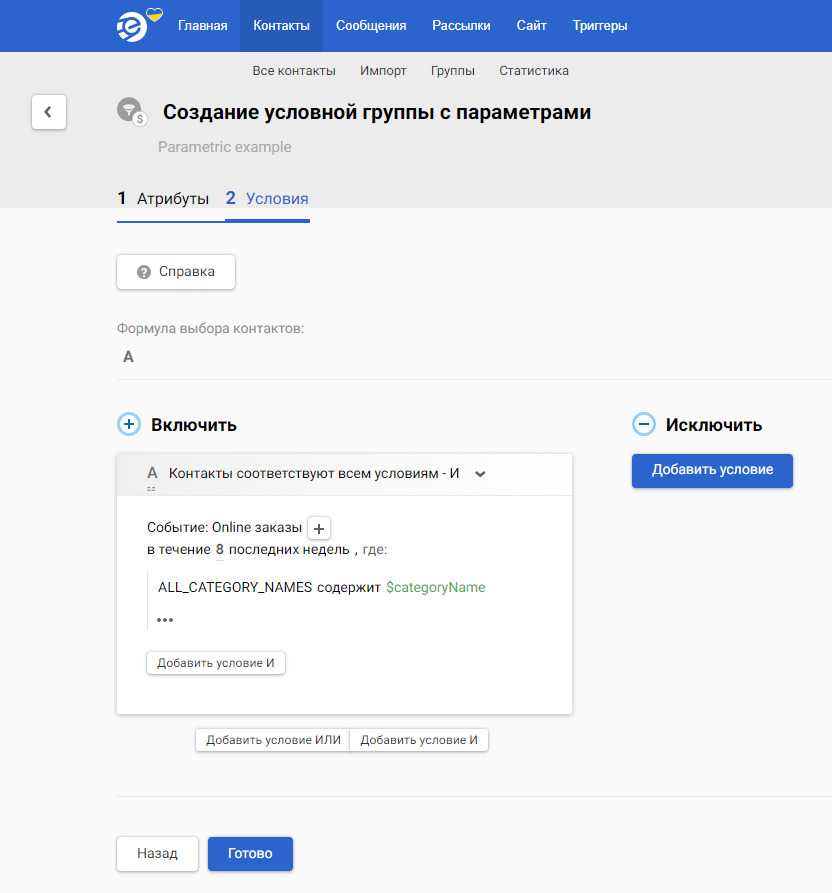Click the Добавить условие ИЛИ button

(x=273, y=740)
